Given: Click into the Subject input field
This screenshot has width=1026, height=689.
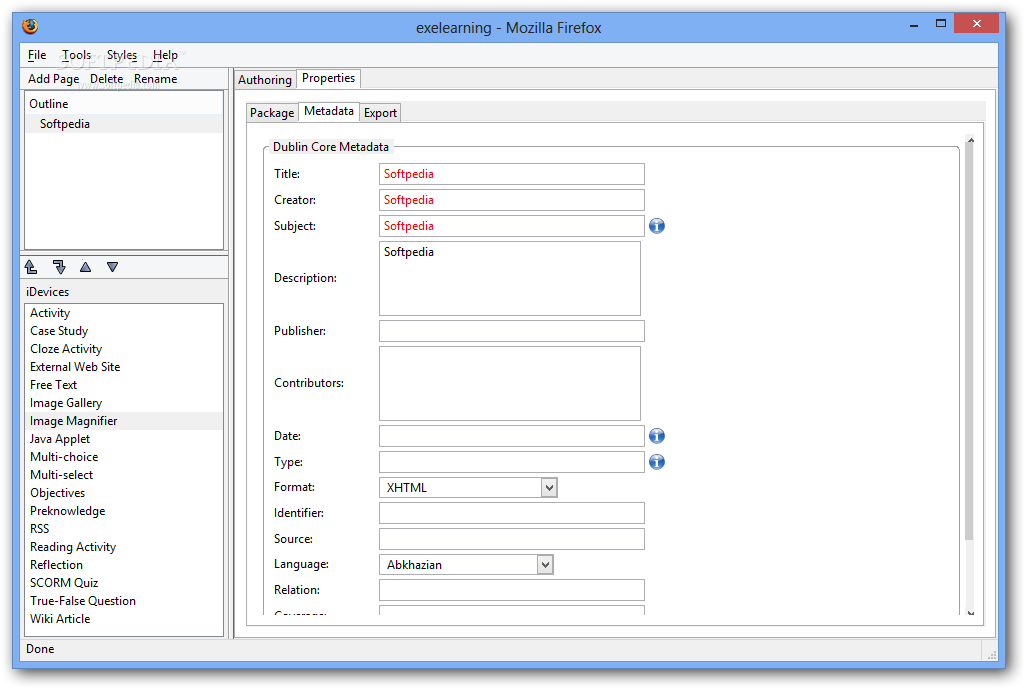Looking at the screenshot, I should [x=512, y=226].
